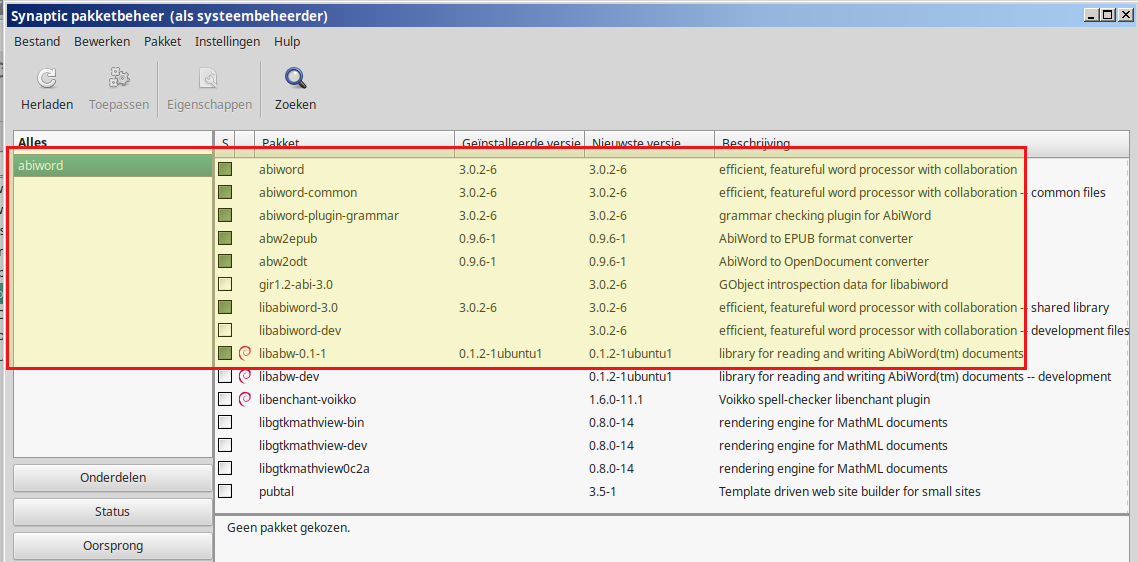Click the Debian swirl icon beside libabw-dev
This screenshot has height=562, width=1138.
tap(245, 376)
